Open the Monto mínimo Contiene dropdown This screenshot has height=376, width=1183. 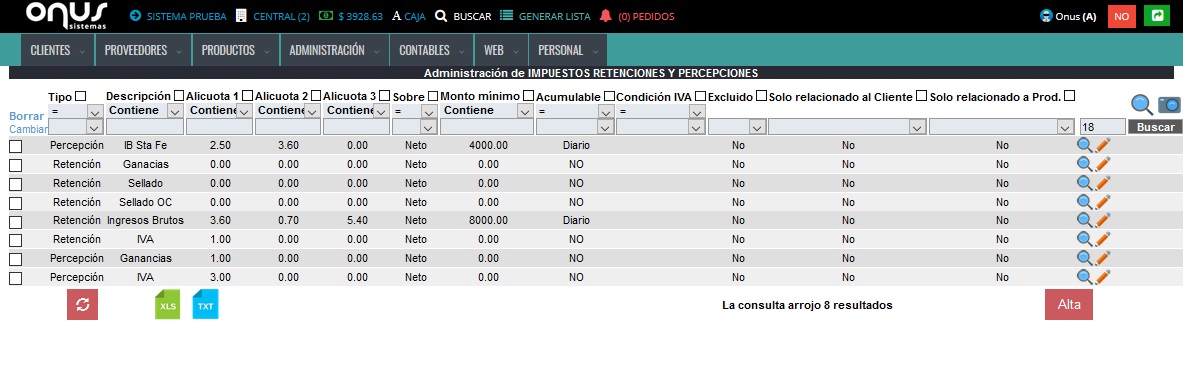click(x=488, y=111)
